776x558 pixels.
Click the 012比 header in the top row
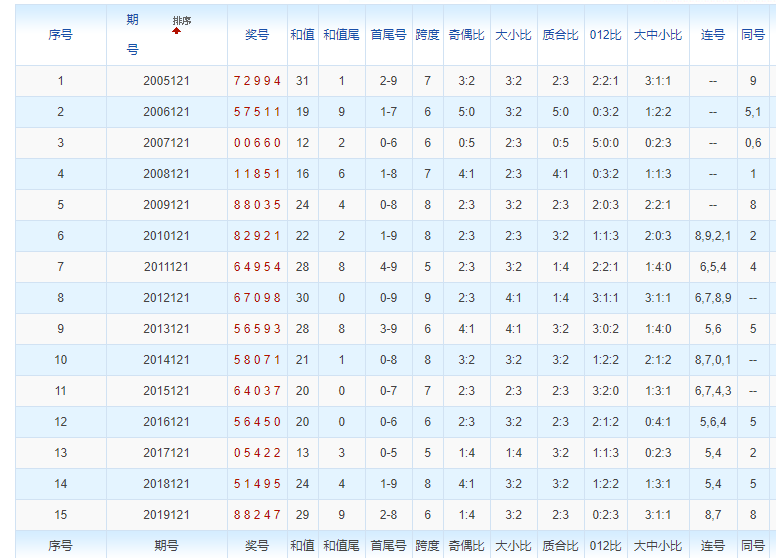[606, 35]
